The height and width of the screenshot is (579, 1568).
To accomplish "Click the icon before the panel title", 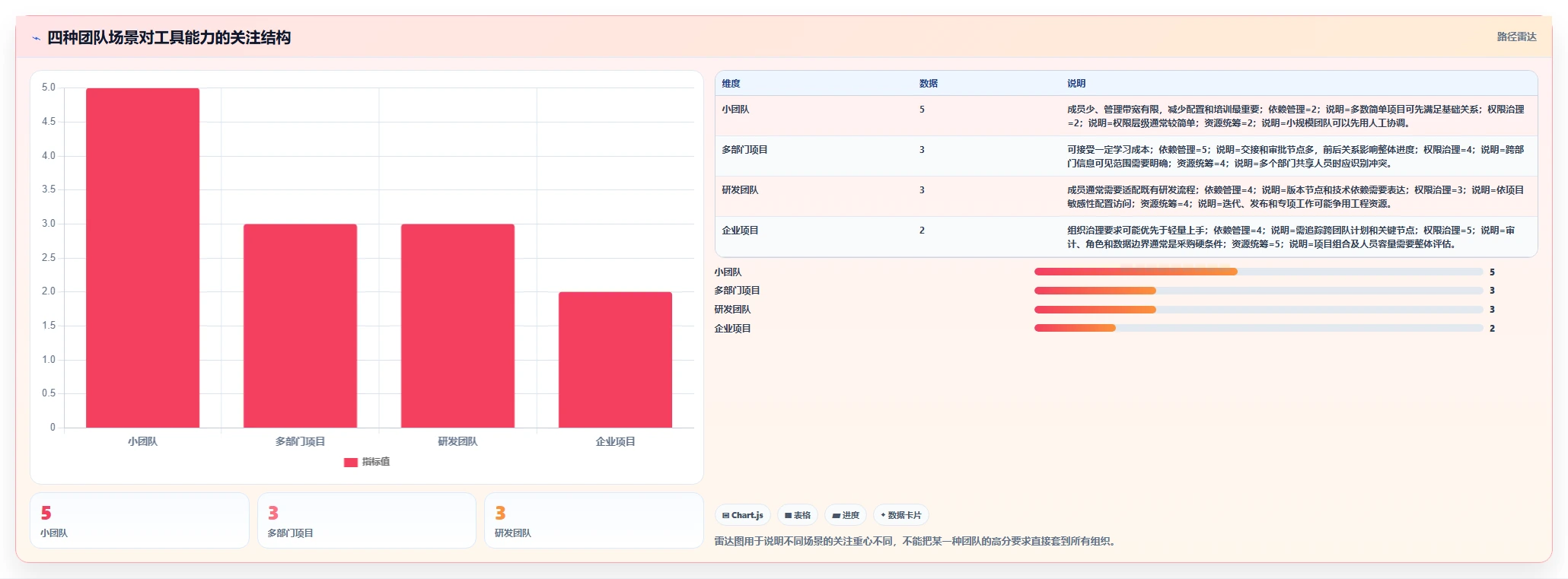I will tap(36, 38).
